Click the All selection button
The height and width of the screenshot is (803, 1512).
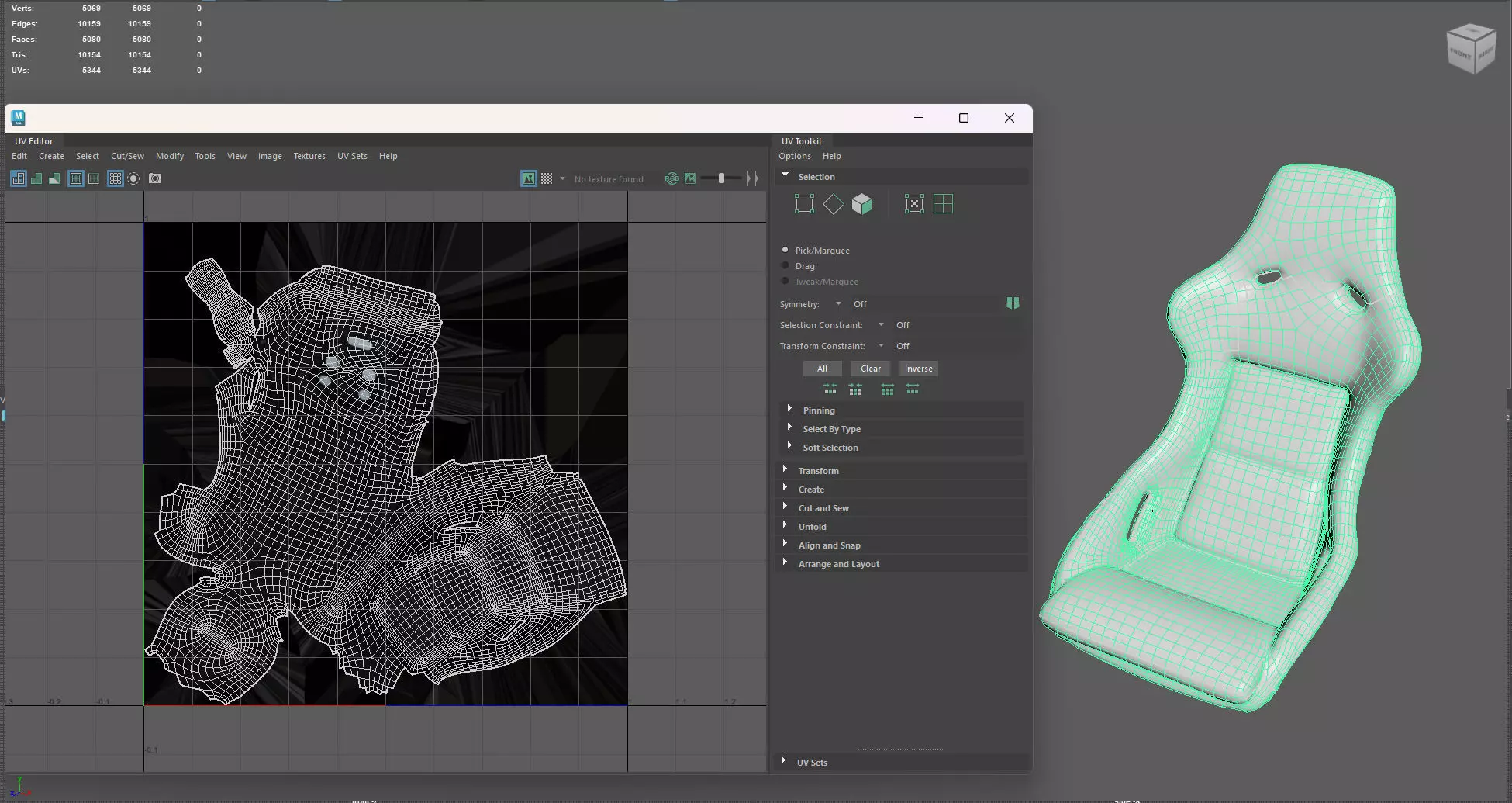822,369
